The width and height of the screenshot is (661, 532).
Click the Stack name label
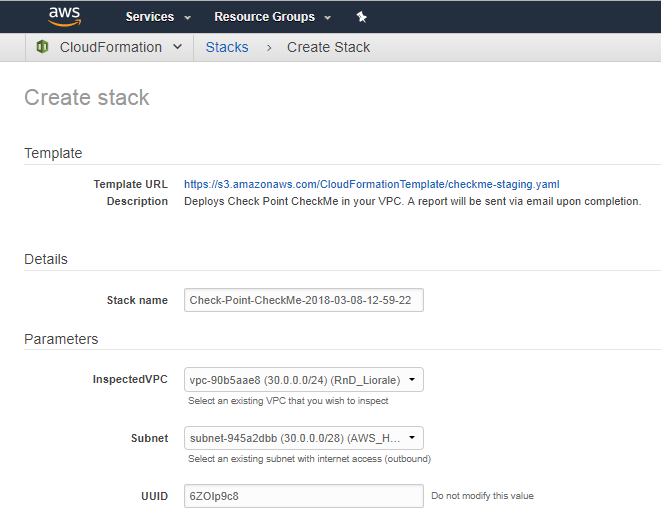(137, 300)
